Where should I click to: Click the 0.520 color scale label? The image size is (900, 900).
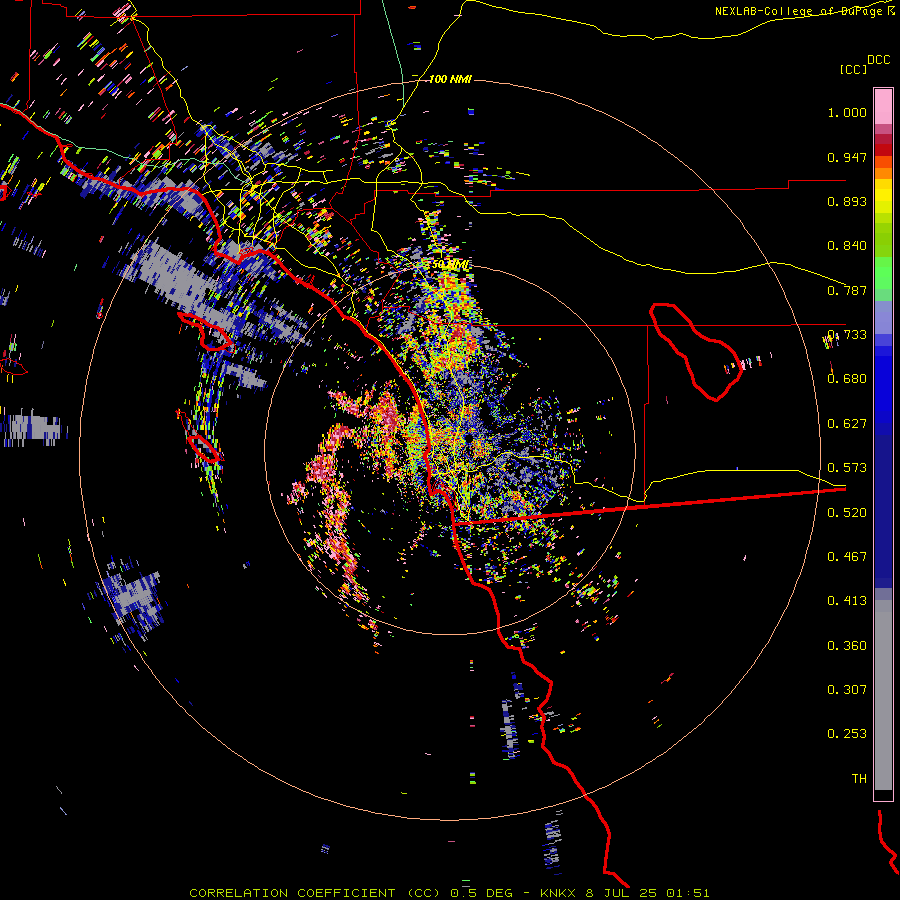[847, 513]
